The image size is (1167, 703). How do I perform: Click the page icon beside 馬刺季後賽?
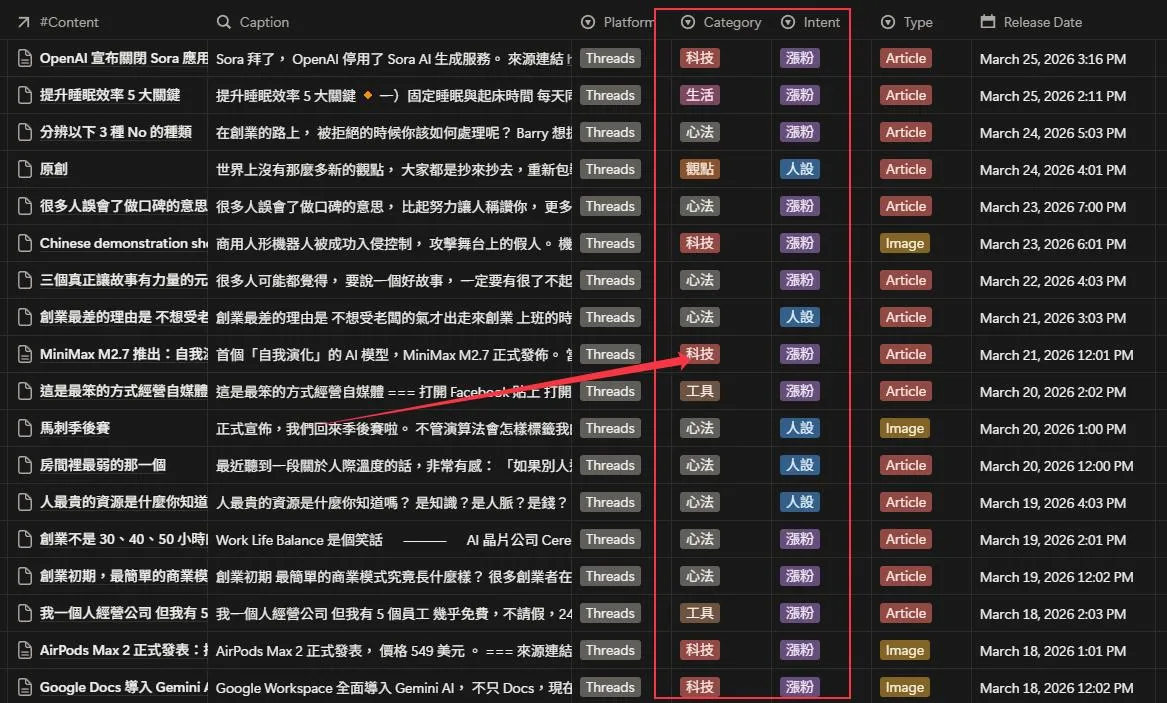[x=25, y=428]
